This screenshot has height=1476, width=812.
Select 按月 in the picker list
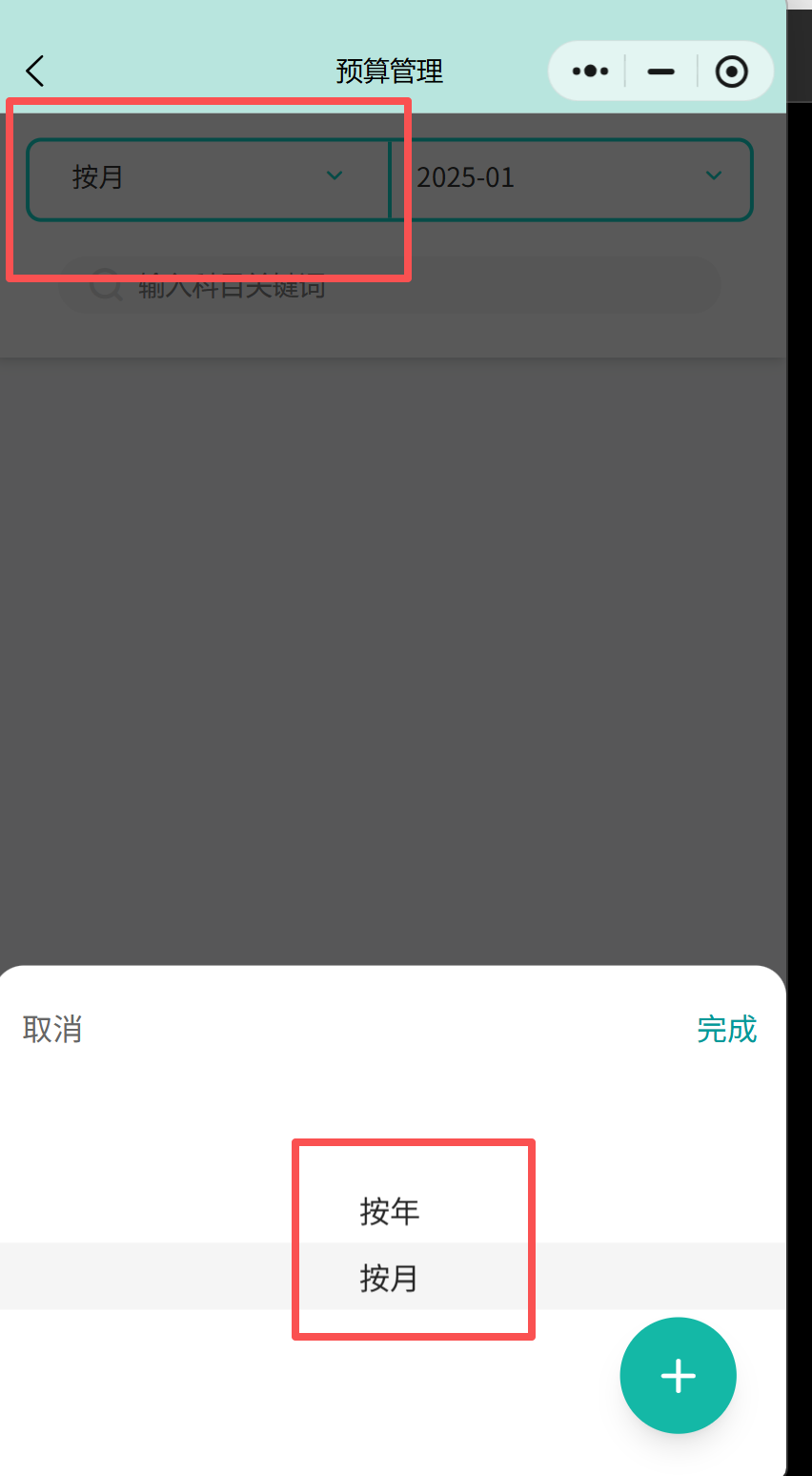coord(390,1278)
